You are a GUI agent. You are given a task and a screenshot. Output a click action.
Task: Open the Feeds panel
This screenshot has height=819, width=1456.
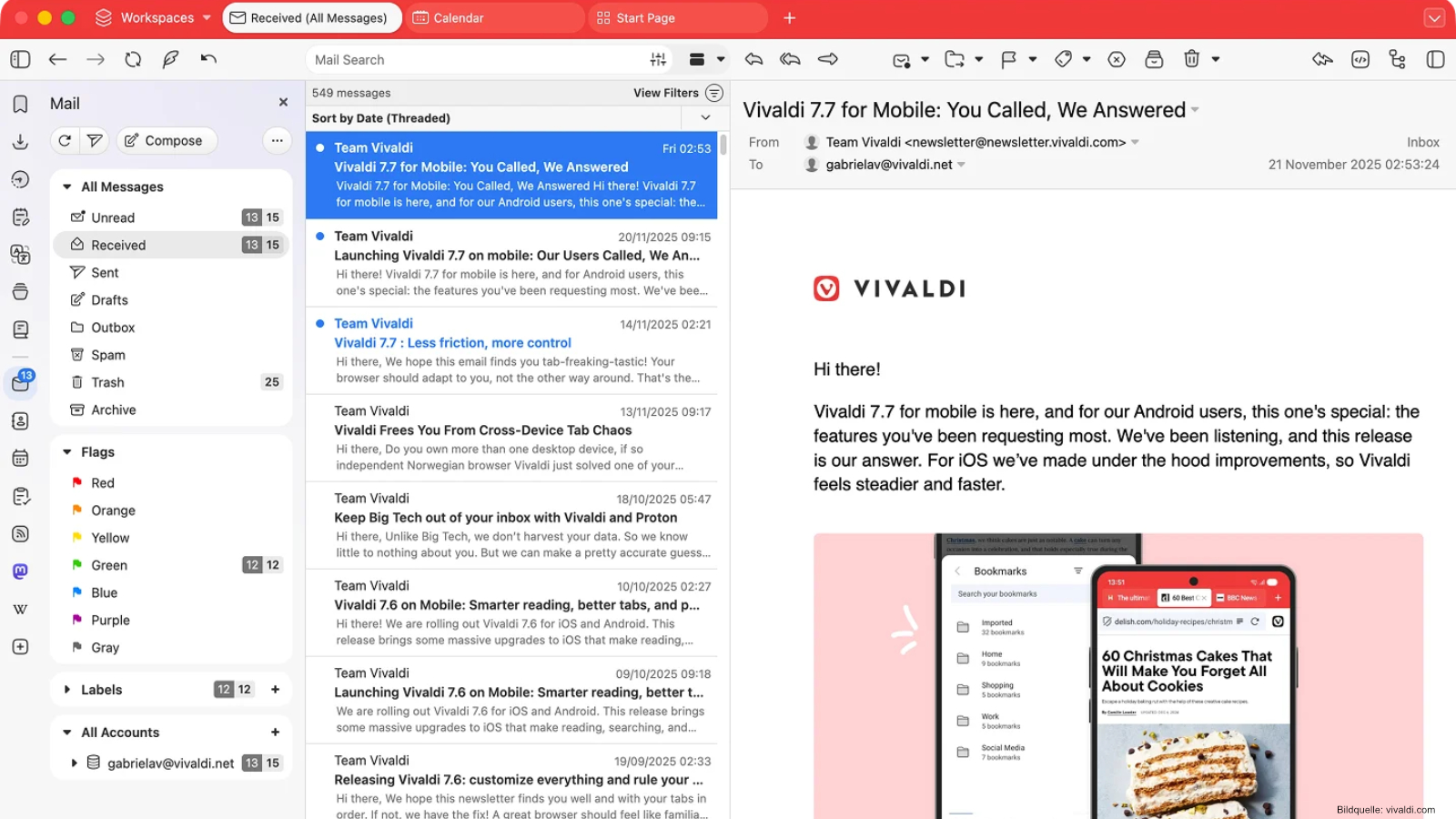(x=20, y=534)
